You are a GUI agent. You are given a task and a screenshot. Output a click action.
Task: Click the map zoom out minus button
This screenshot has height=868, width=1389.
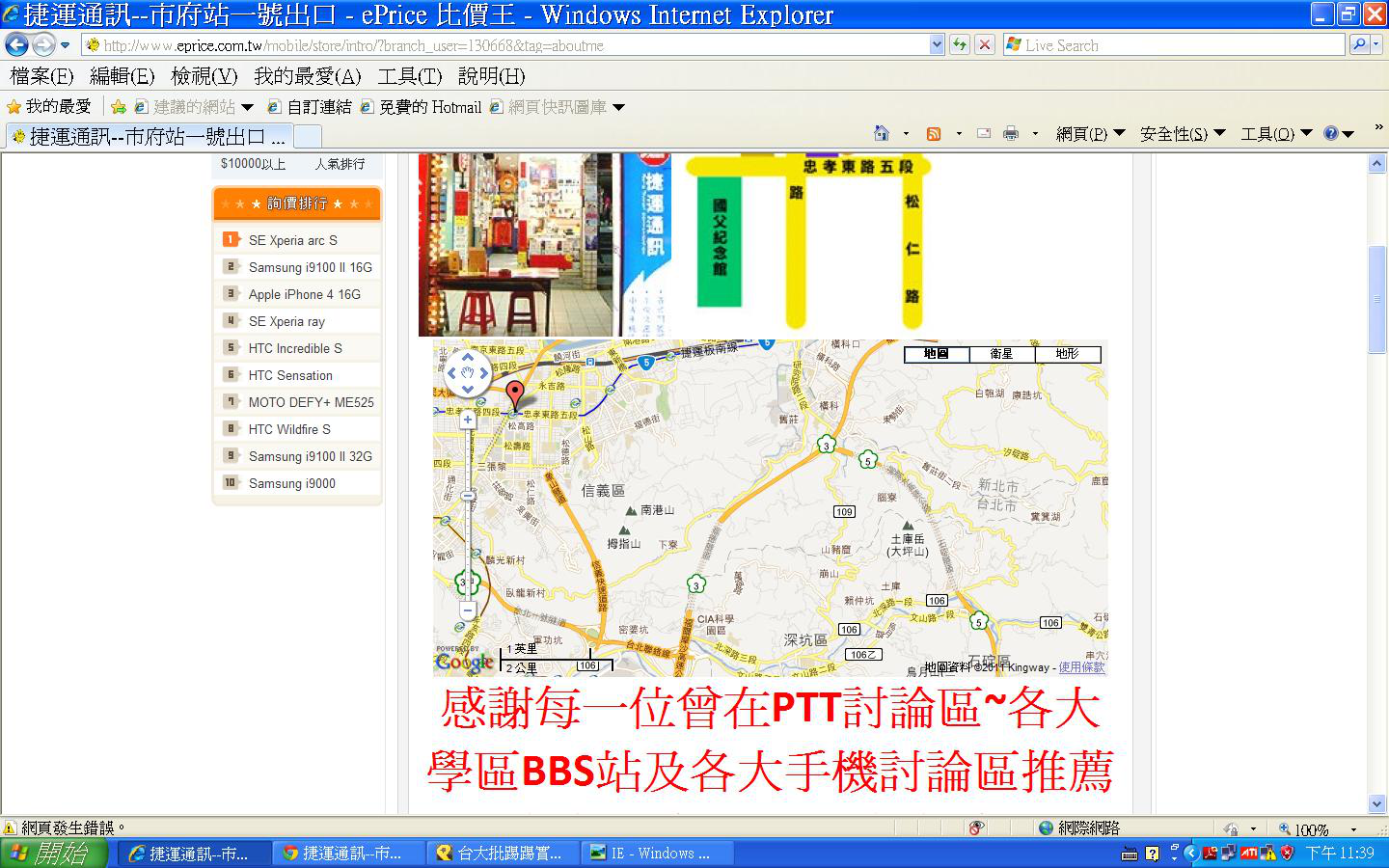[468, 610]
